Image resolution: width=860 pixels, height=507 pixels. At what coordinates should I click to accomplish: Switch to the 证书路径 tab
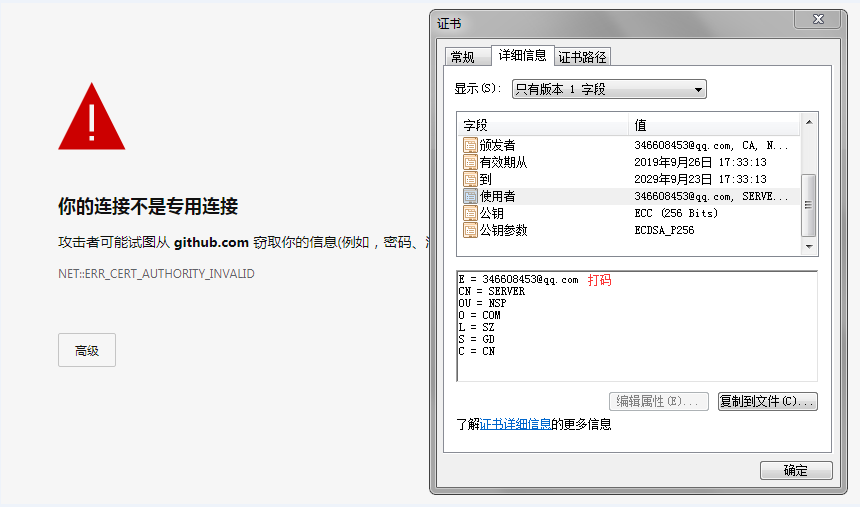tap(582, 57)
